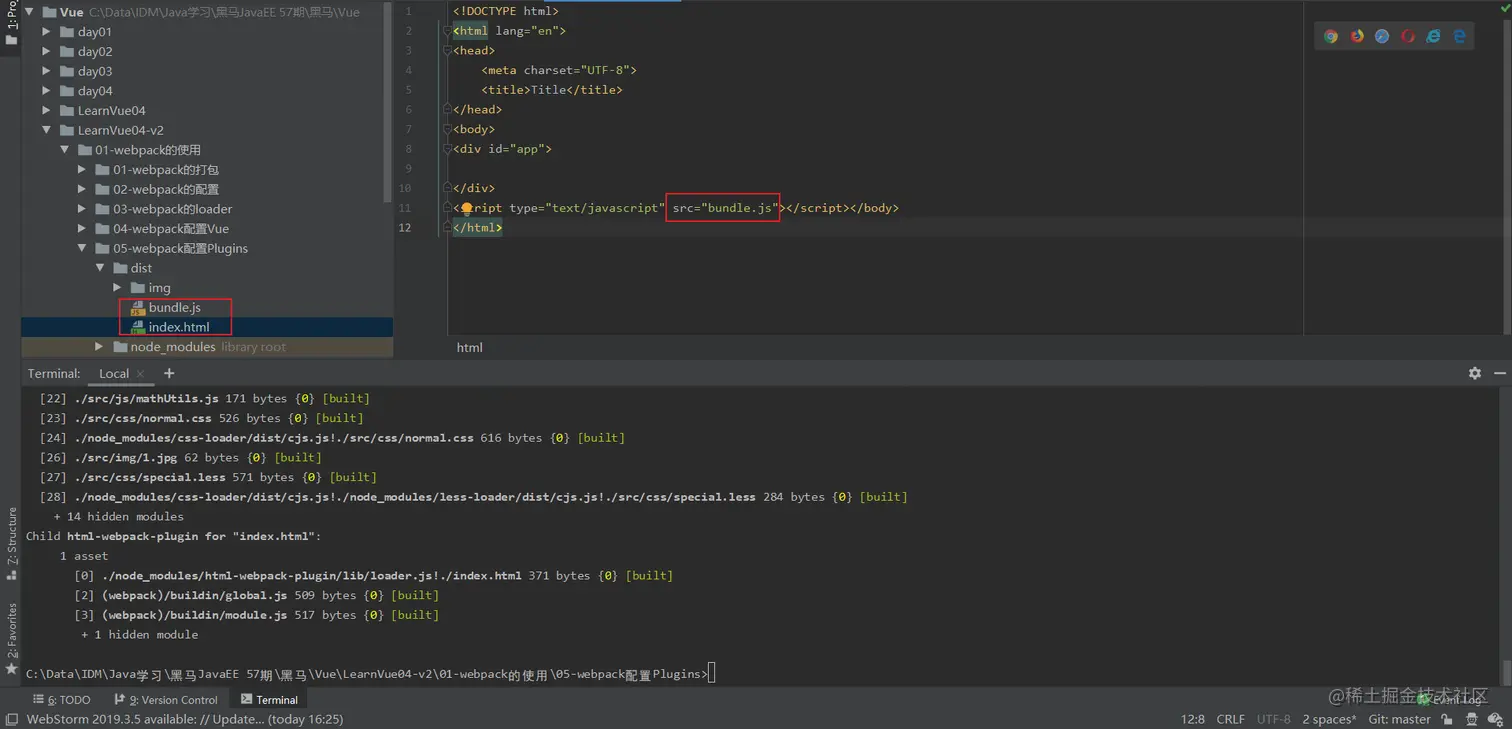Expand the node_modules folder

pyautogui.click(x=99, y=347)
